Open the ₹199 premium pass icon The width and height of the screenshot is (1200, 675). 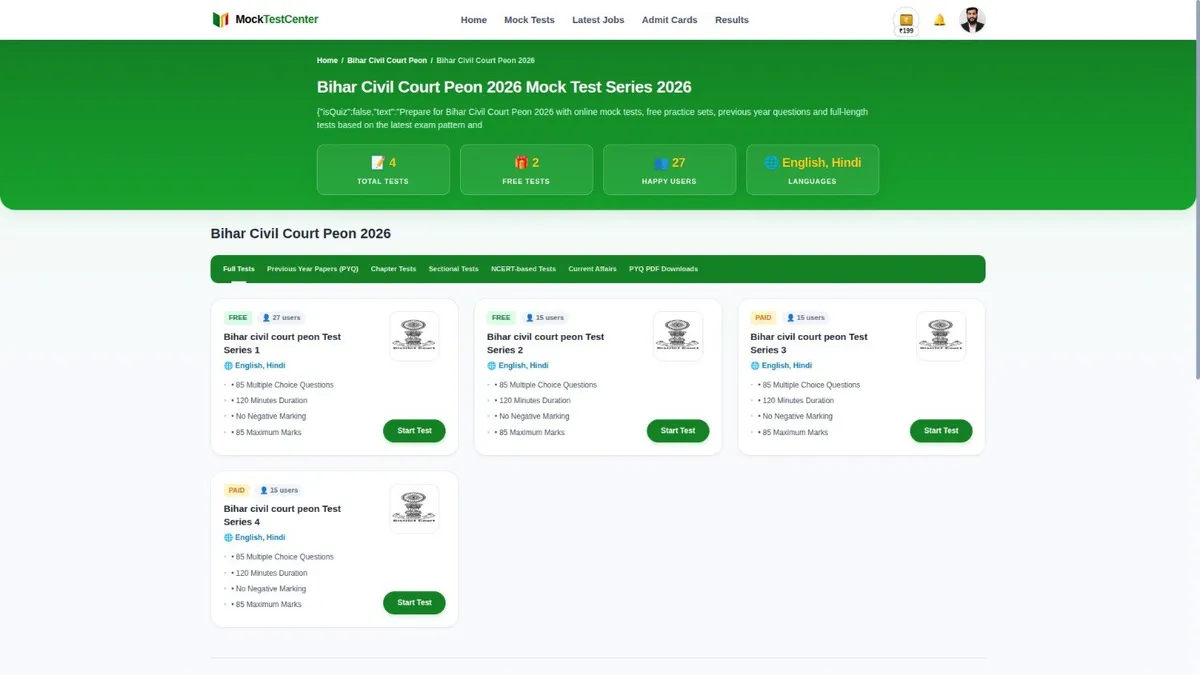point(906,22)
